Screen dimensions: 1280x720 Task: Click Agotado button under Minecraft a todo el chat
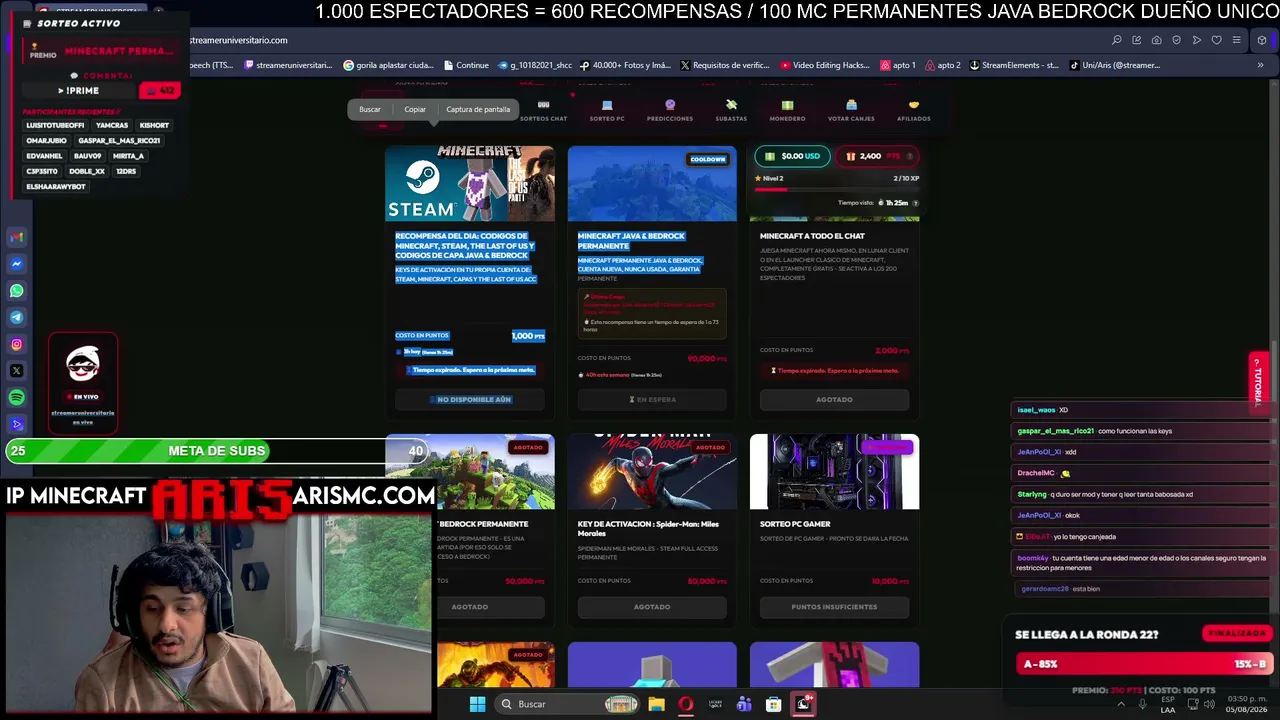point(834,399)
